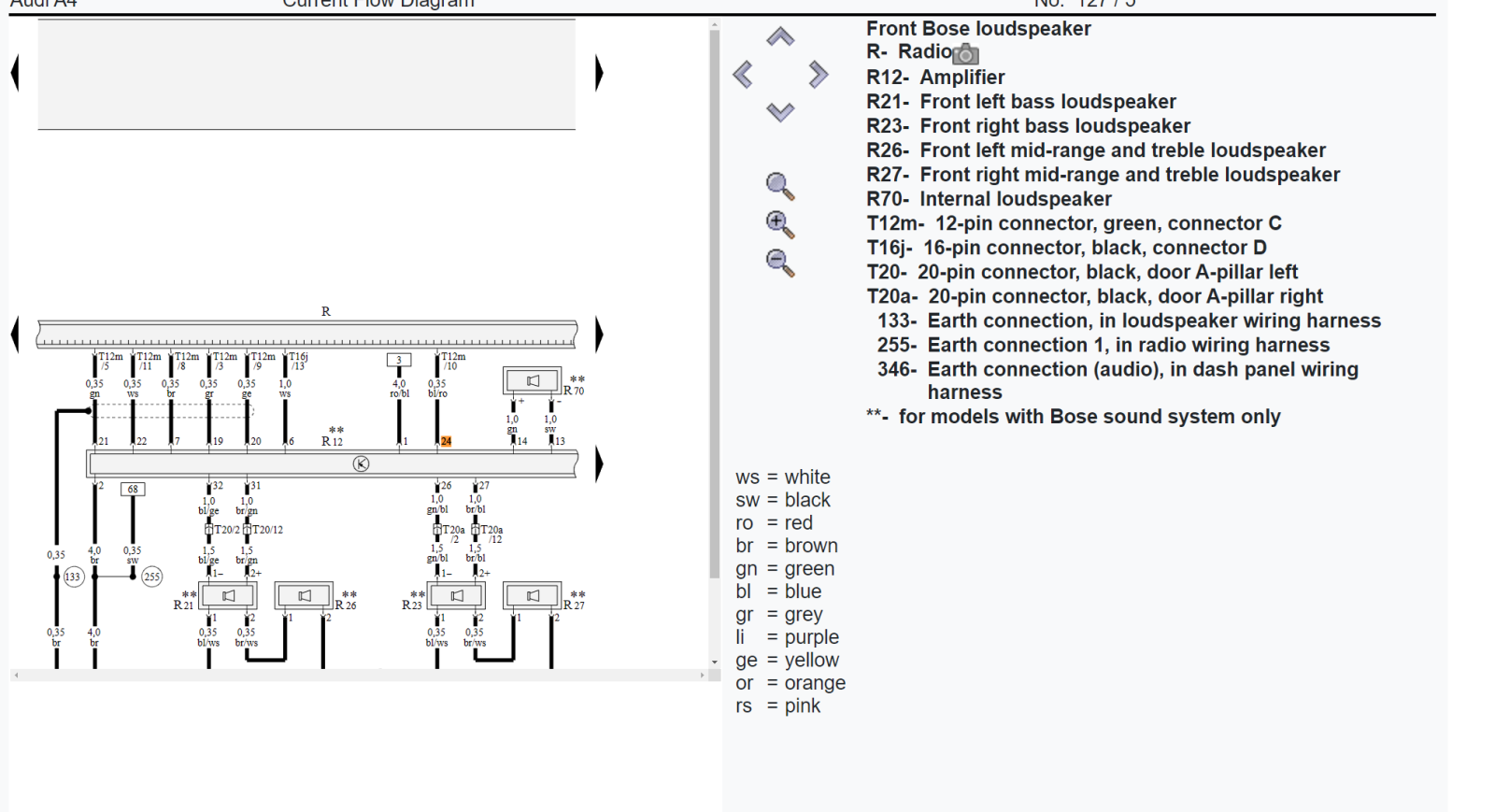Click the 'gn = green' colour code
The width and height of the screenshot is (1495, 812).
785,569
